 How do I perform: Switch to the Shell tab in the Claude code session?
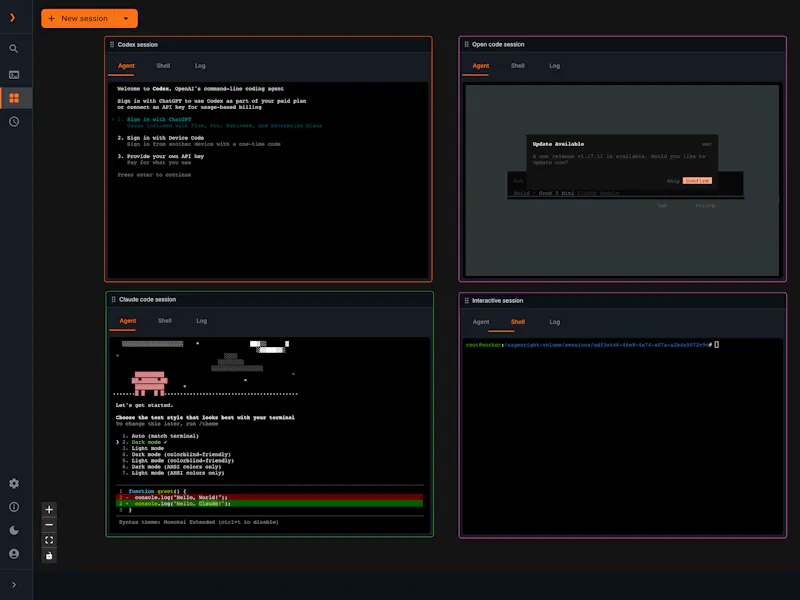165,321
